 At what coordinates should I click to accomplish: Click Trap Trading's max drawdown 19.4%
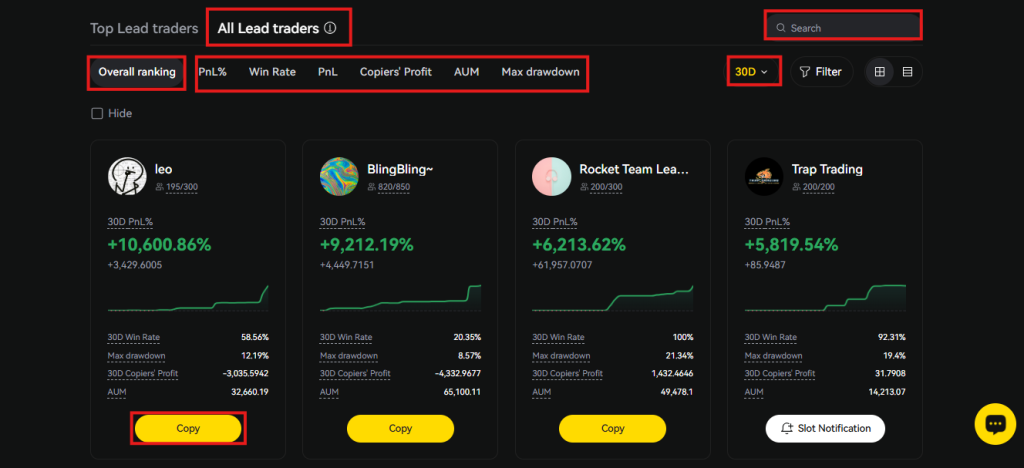[x=895, y=356]
